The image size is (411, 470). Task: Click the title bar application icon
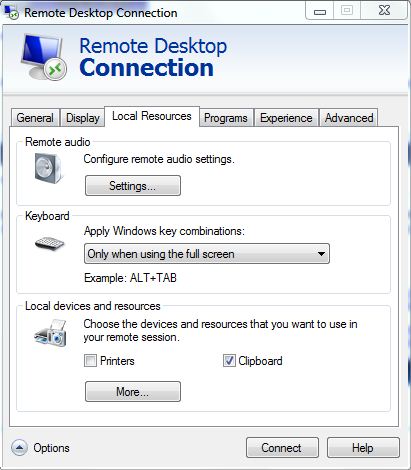click(x=12, y=12)
